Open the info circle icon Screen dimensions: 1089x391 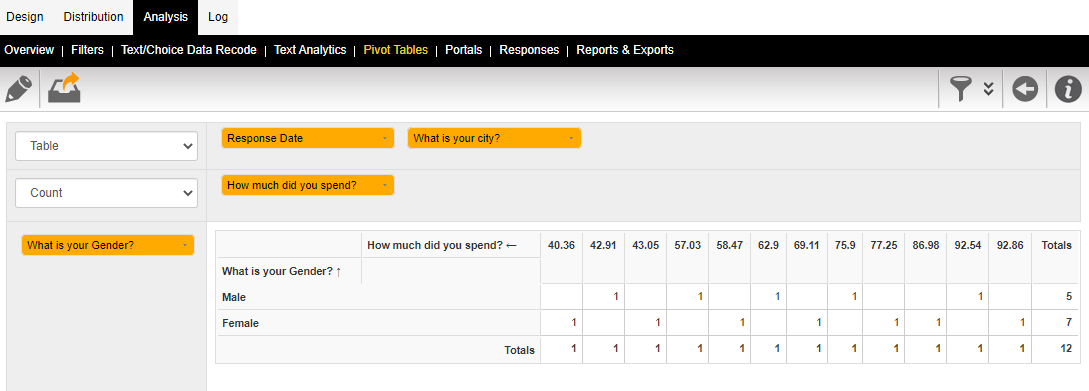pos(1068,90)
